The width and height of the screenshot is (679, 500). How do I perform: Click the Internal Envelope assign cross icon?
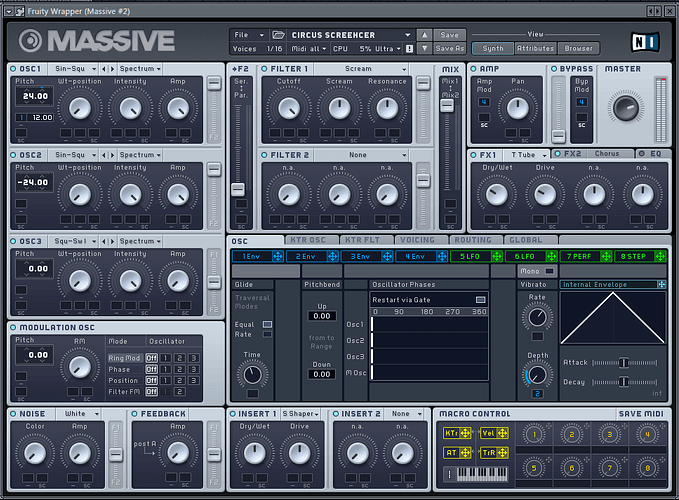click(x=661, y=284)
